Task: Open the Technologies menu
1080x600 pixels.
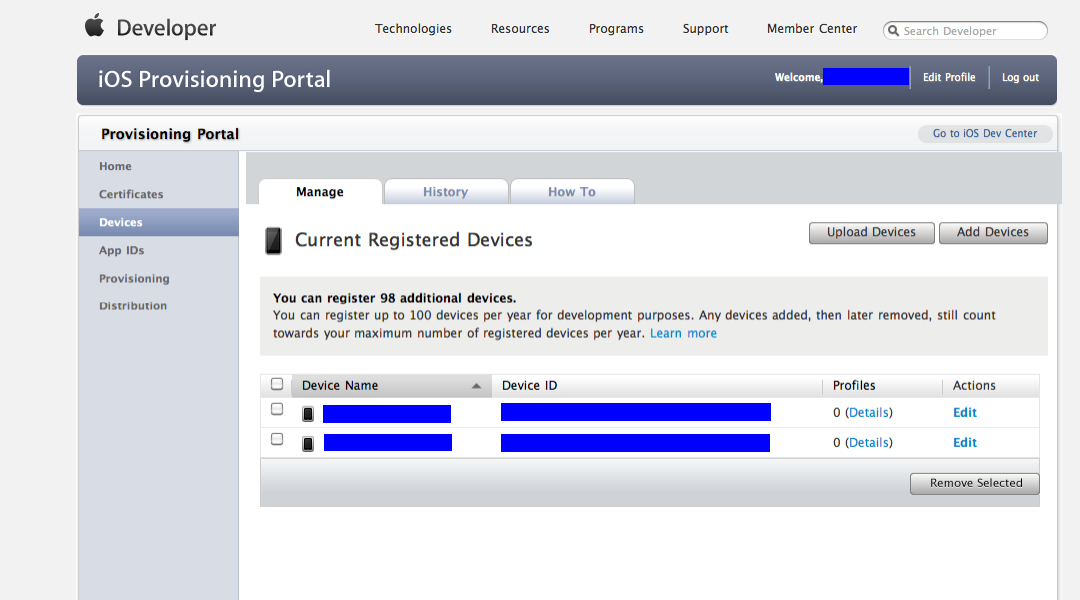Action: 413,29
